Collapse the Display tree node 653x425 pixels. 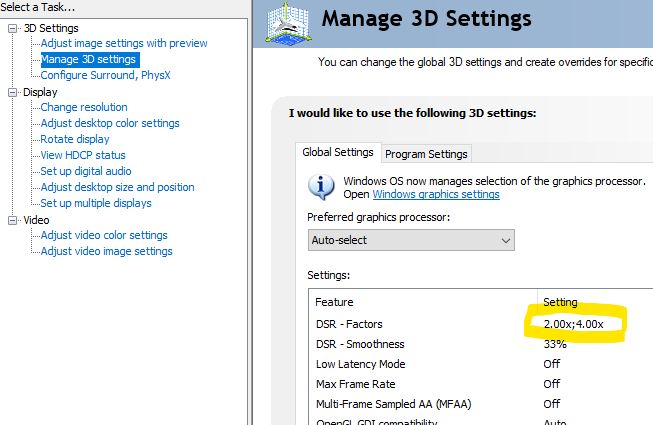pos(12,92)
